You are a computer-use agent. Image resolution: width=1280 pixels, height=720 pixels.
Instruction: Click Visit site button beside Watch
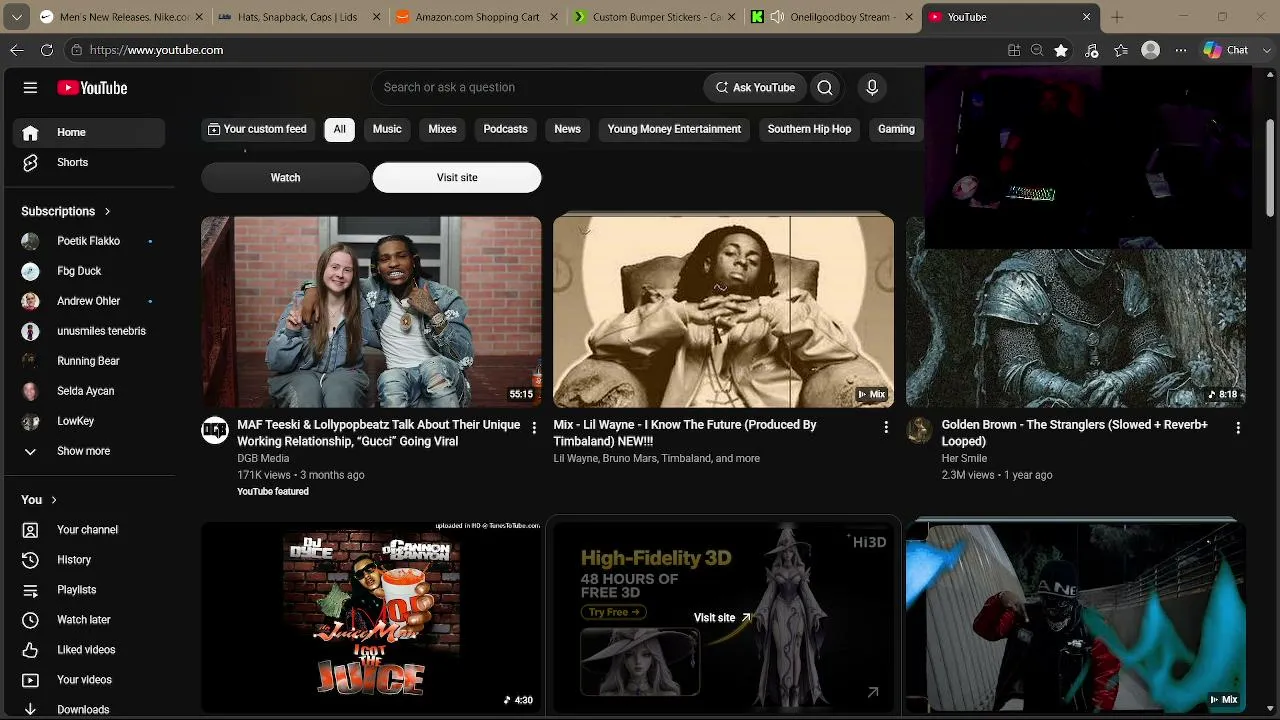point(457,177)
